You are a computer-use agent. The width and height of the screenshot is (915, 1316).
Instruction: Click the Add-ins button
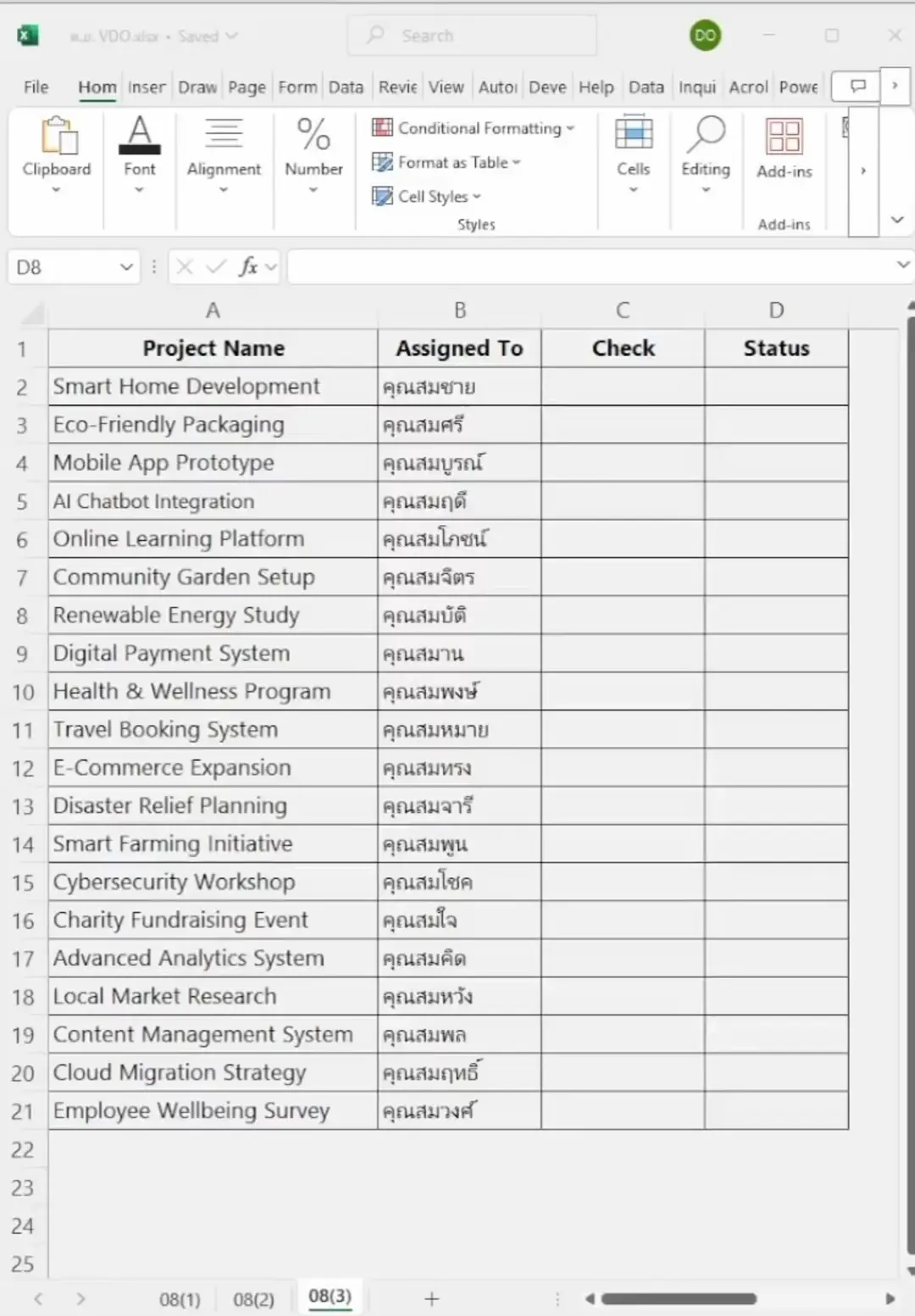(x=785, y=149)
